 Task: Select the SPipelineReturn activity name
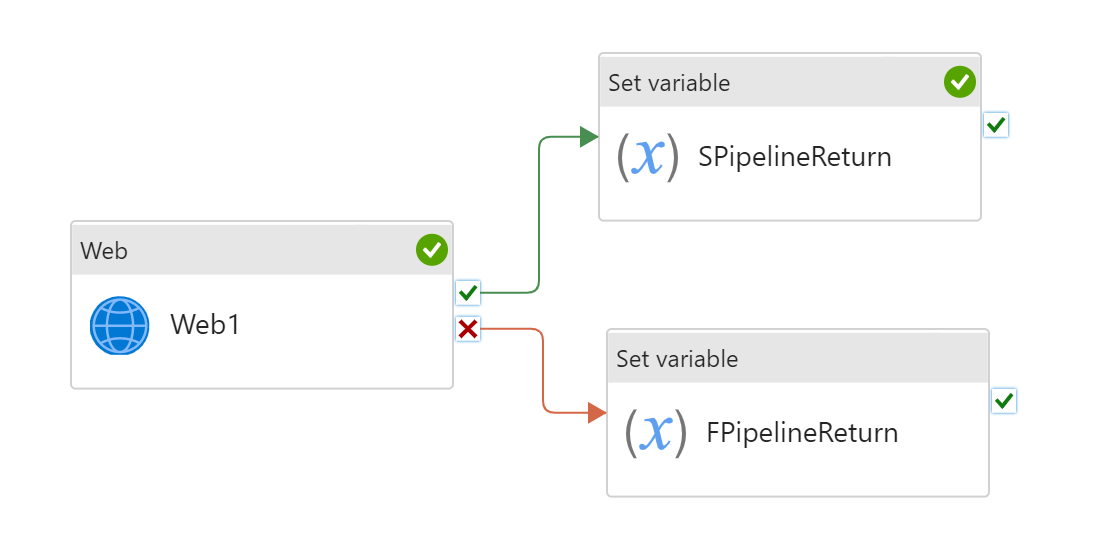794,157
